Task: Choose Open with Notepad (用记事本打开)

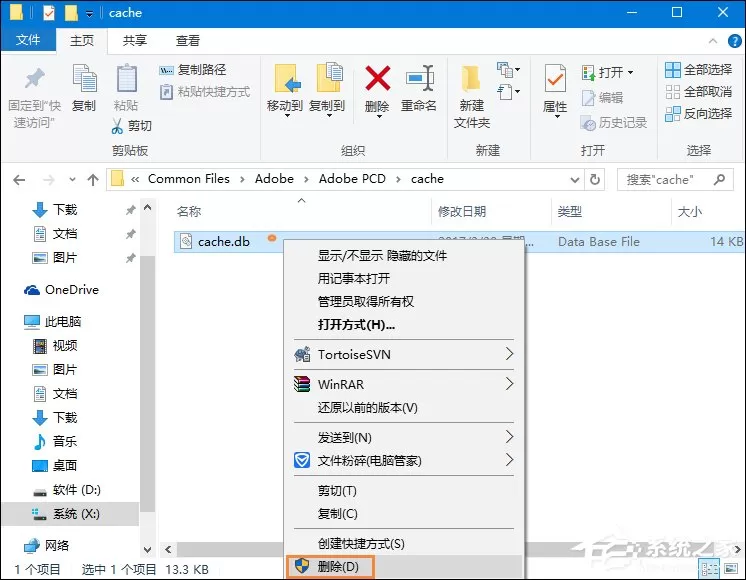Action: [x=404, y=278]
